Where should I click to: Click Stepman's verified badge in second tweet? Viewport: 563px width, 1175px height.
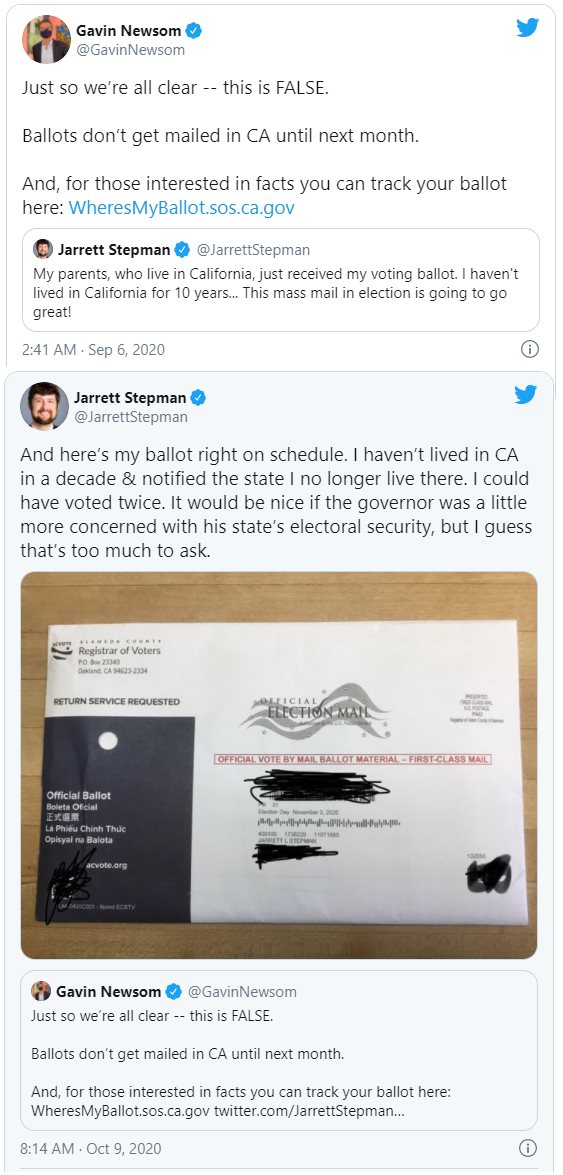198,397
